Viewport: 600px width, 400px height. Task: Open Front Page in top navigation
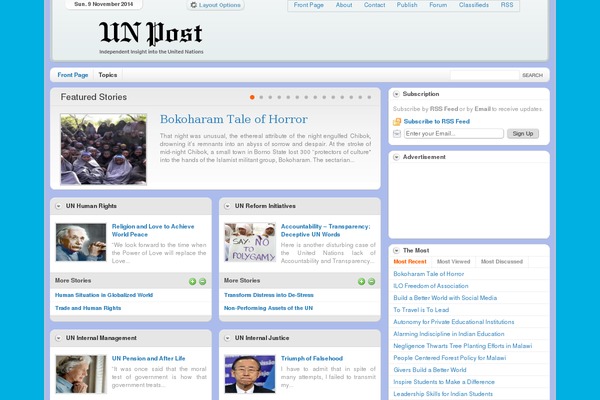[308, 5]
